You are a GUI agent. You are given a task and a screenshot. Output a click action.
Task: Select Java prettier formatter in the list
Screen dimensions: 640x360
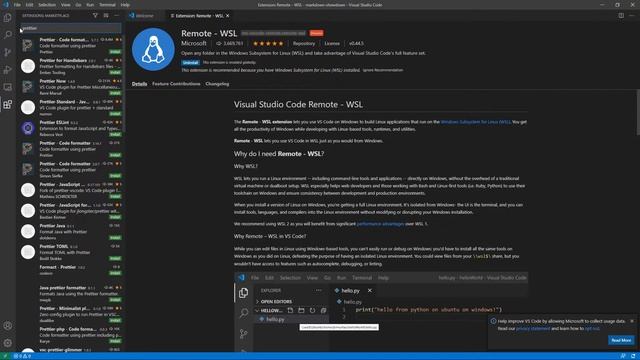point(70,293)
